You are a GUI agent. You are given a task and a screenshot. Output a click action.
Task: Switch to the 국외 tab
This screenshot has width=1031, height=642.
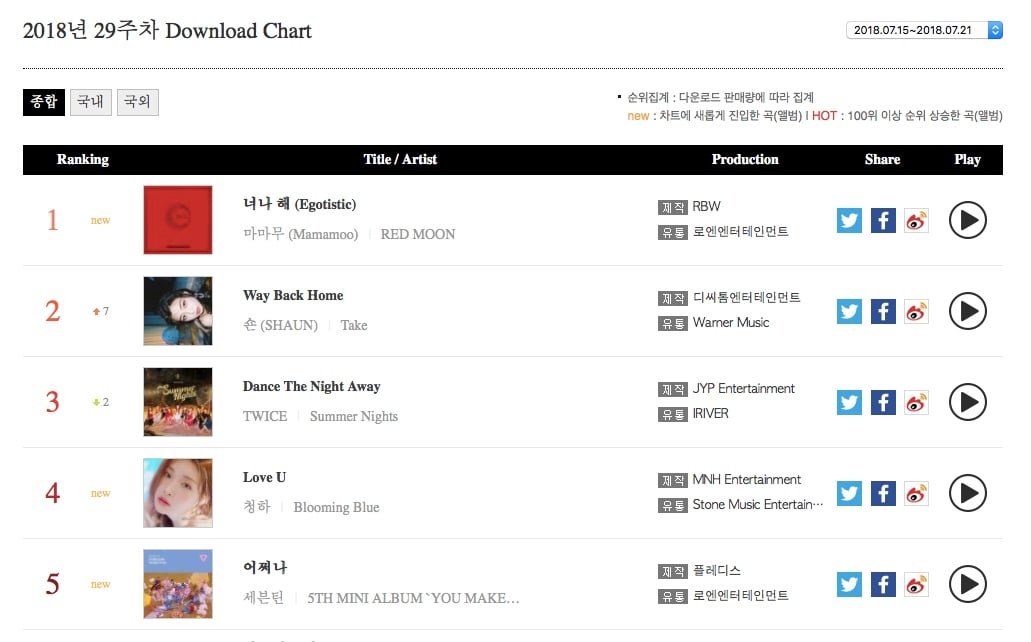138,102
